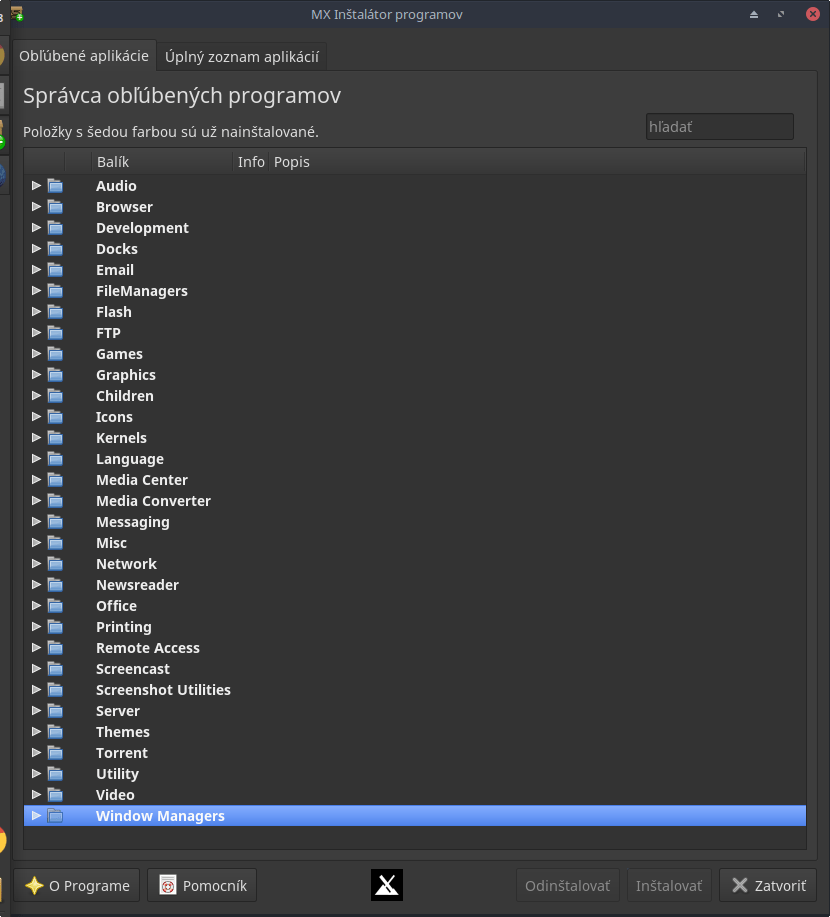Select the Office category label
830x917 pixels.
point(116,606)
